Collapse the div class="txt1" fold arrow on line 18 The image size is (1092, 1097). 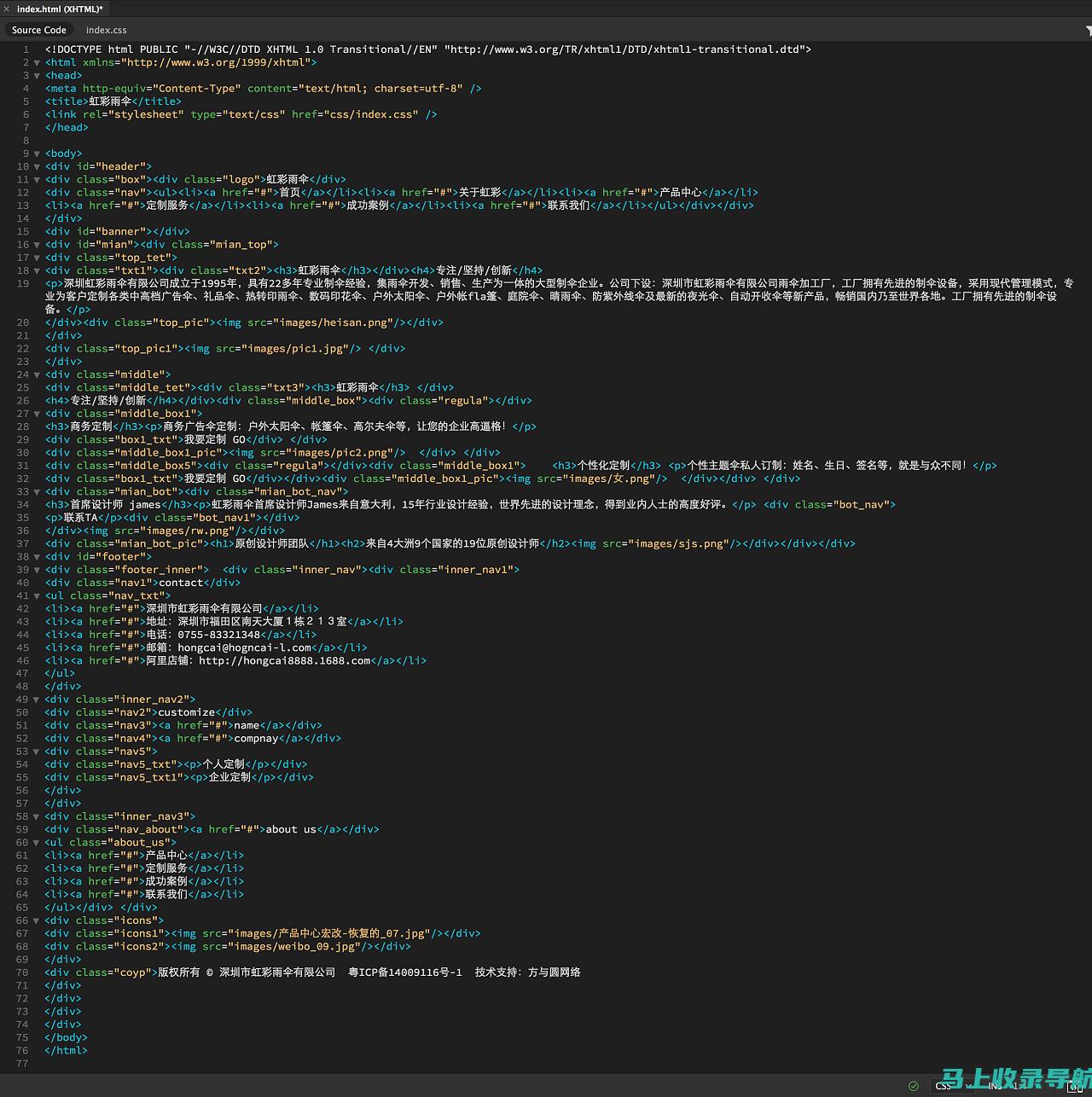(37, 270)
